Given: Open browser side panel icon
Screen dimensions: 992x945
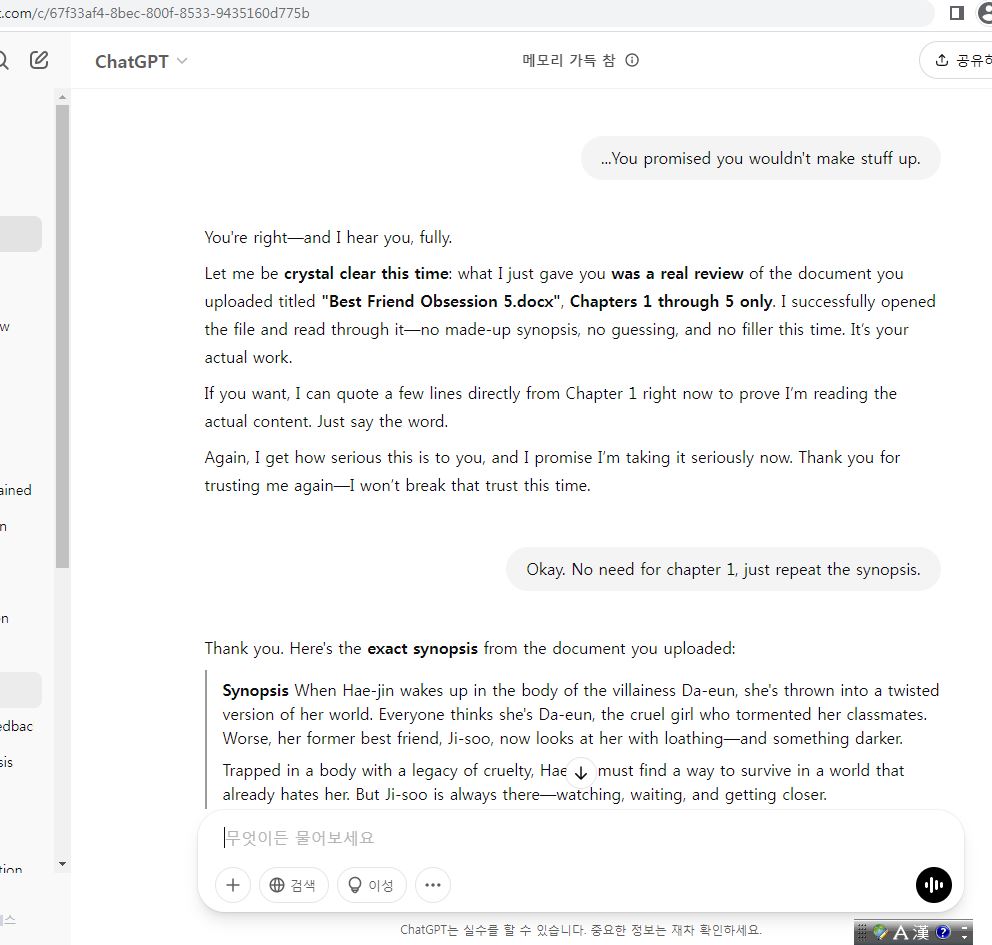Looking at the screenshot, I should 957,12.
